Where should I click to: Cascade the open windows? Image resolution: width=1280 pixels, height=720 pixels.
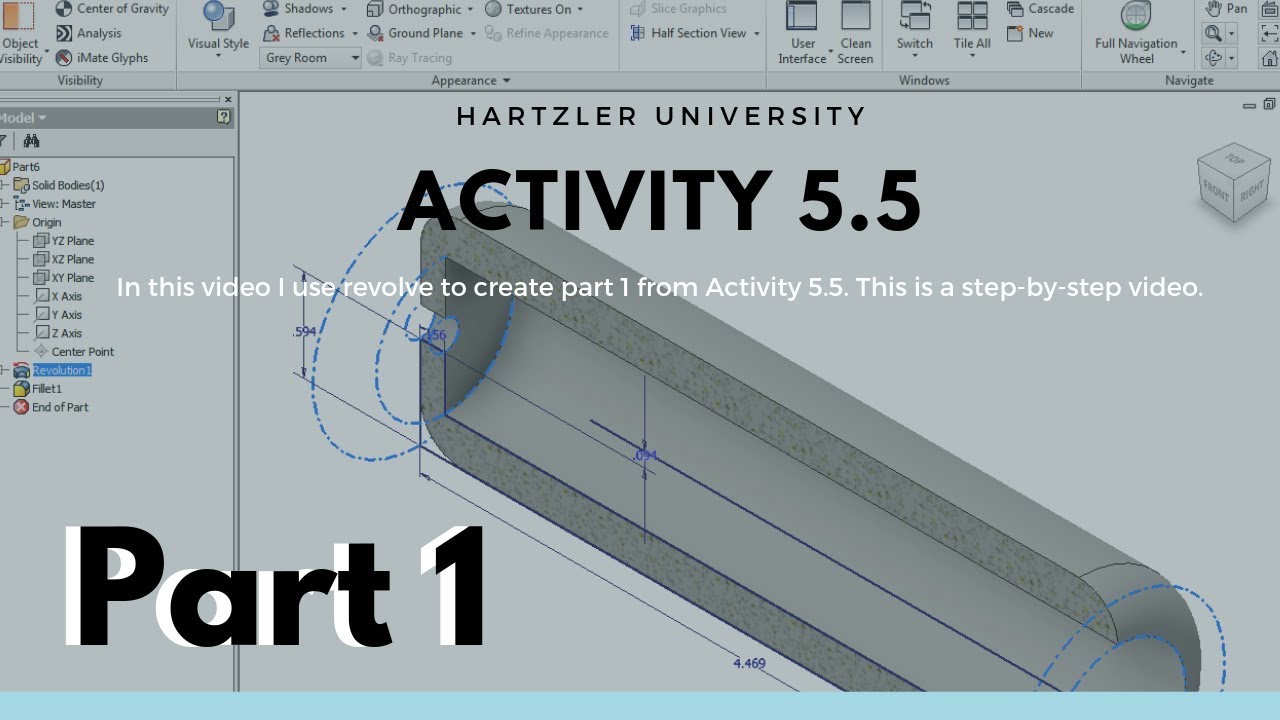tap(1040, 9)
